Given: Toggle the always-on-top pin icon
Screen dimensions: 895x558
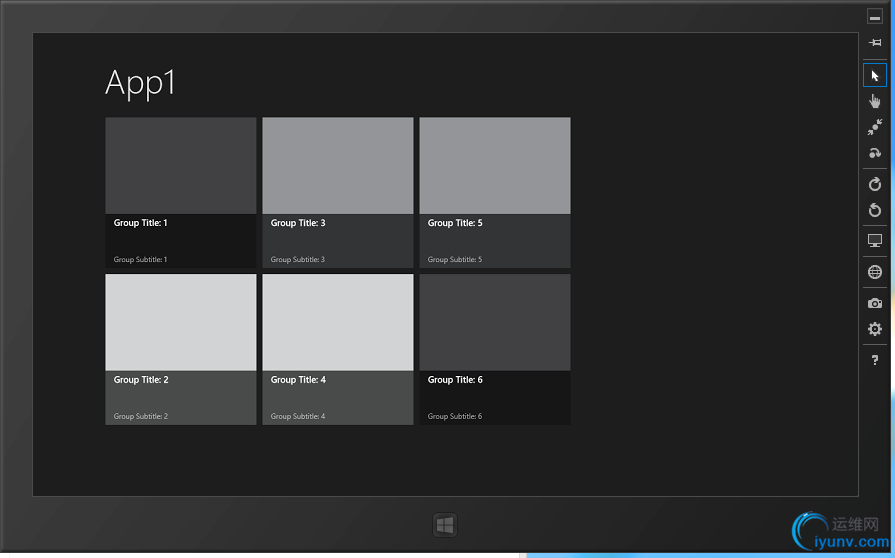Looking at the screenshot, I should pyautogui.click(x=874, y=43).
